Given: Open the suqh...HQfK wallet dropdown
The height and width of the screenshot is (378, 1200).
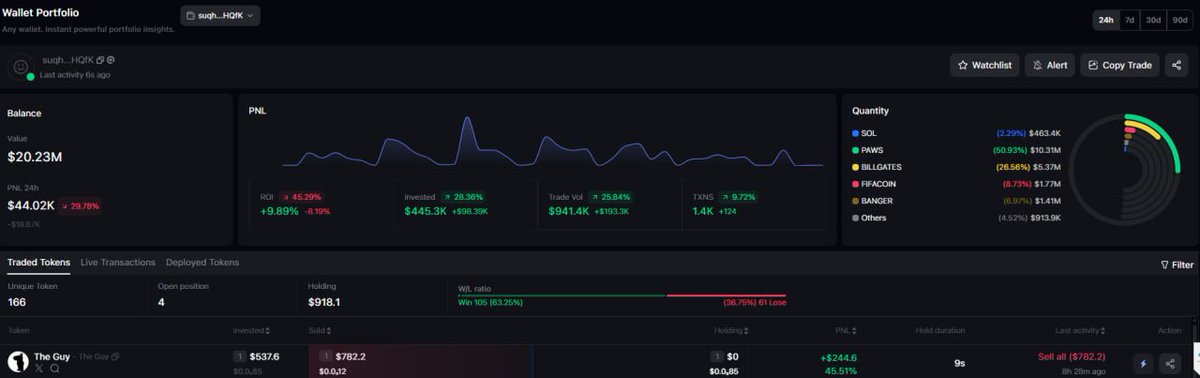Looking at the screenshot, I should click(220, 15).
